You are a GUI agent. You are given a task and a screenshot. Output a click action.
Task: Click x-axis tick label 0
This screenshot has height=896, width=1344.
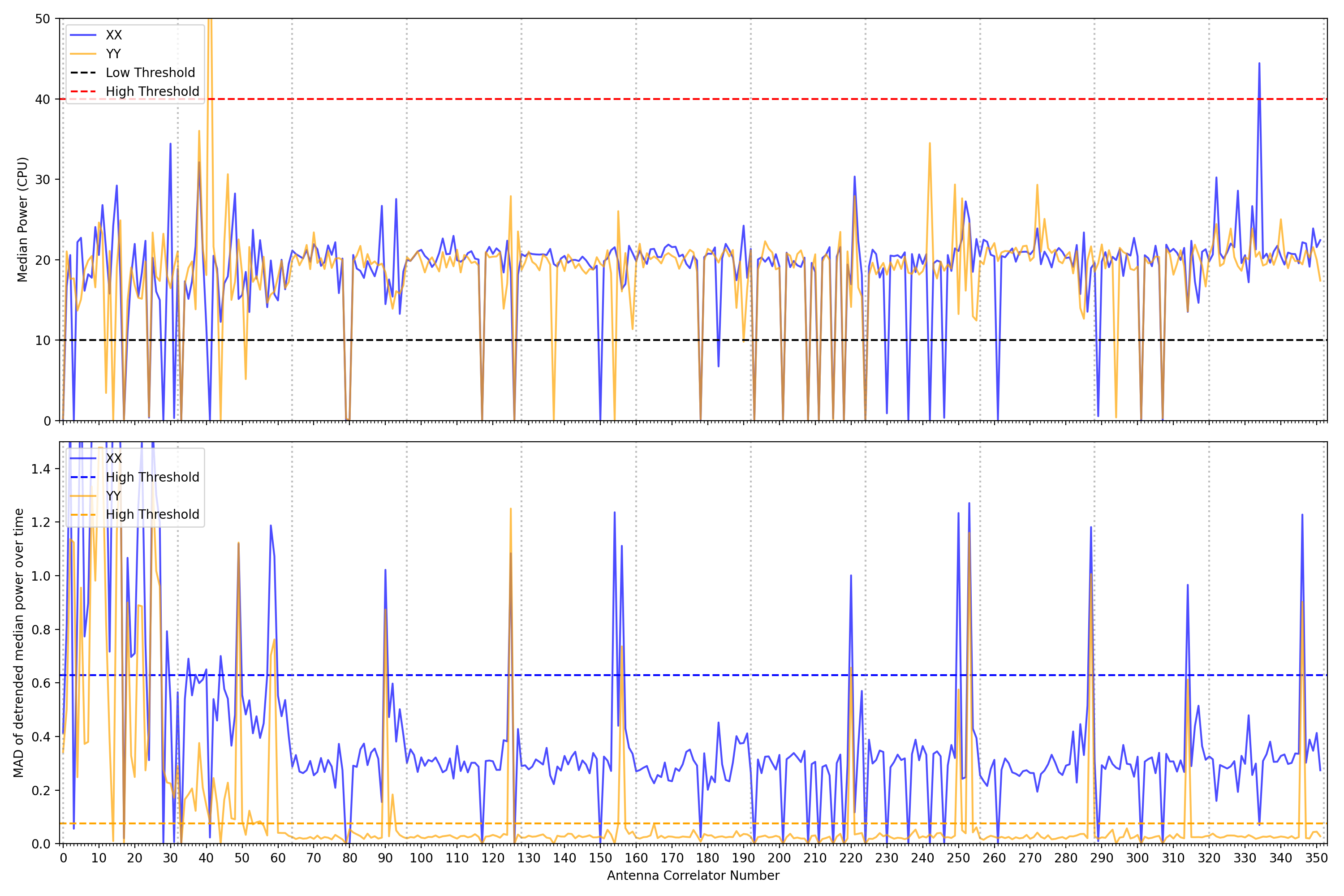coord(63,858)
